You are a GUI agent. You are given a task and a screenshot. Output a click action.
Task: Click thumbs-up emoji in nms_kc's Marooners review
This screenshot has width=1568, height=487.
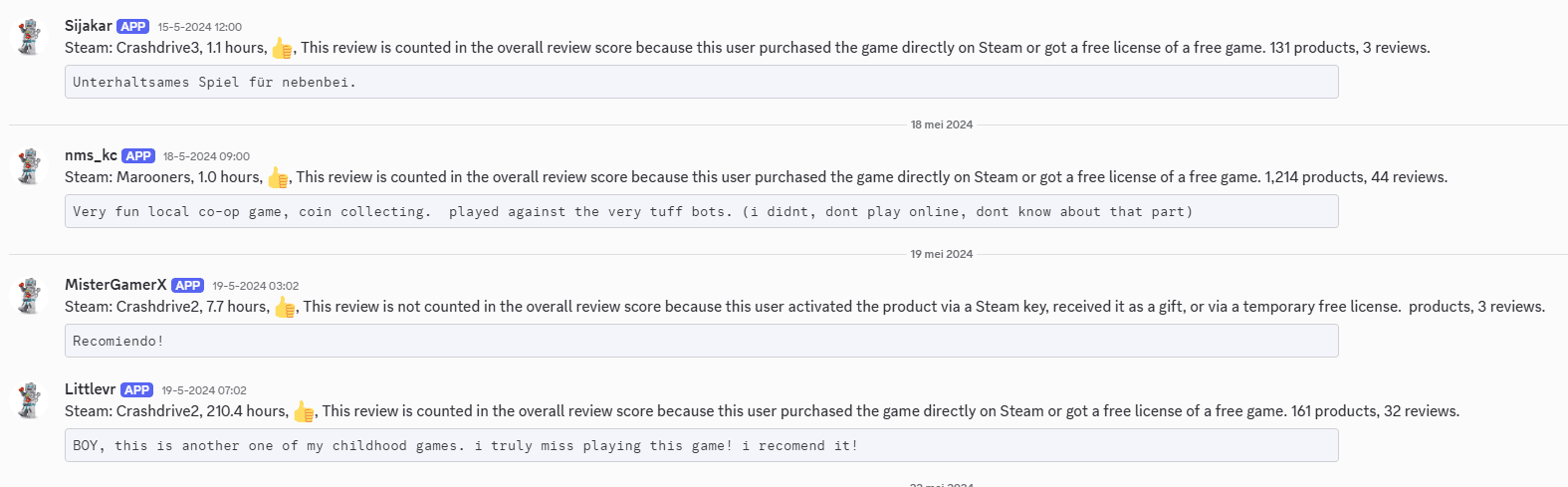pyautogui.click(x=278, y=177)
